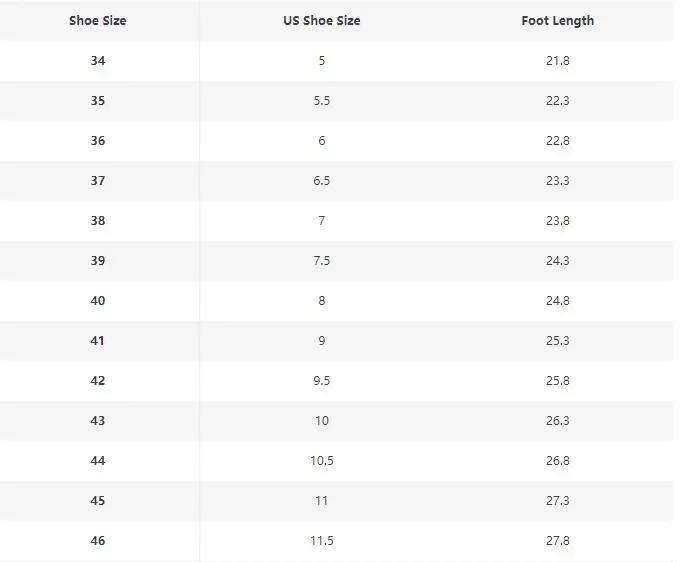Select US shoe size 7.5 cell
The width and height of the screenshot is (680, 562).
point(322,261)
